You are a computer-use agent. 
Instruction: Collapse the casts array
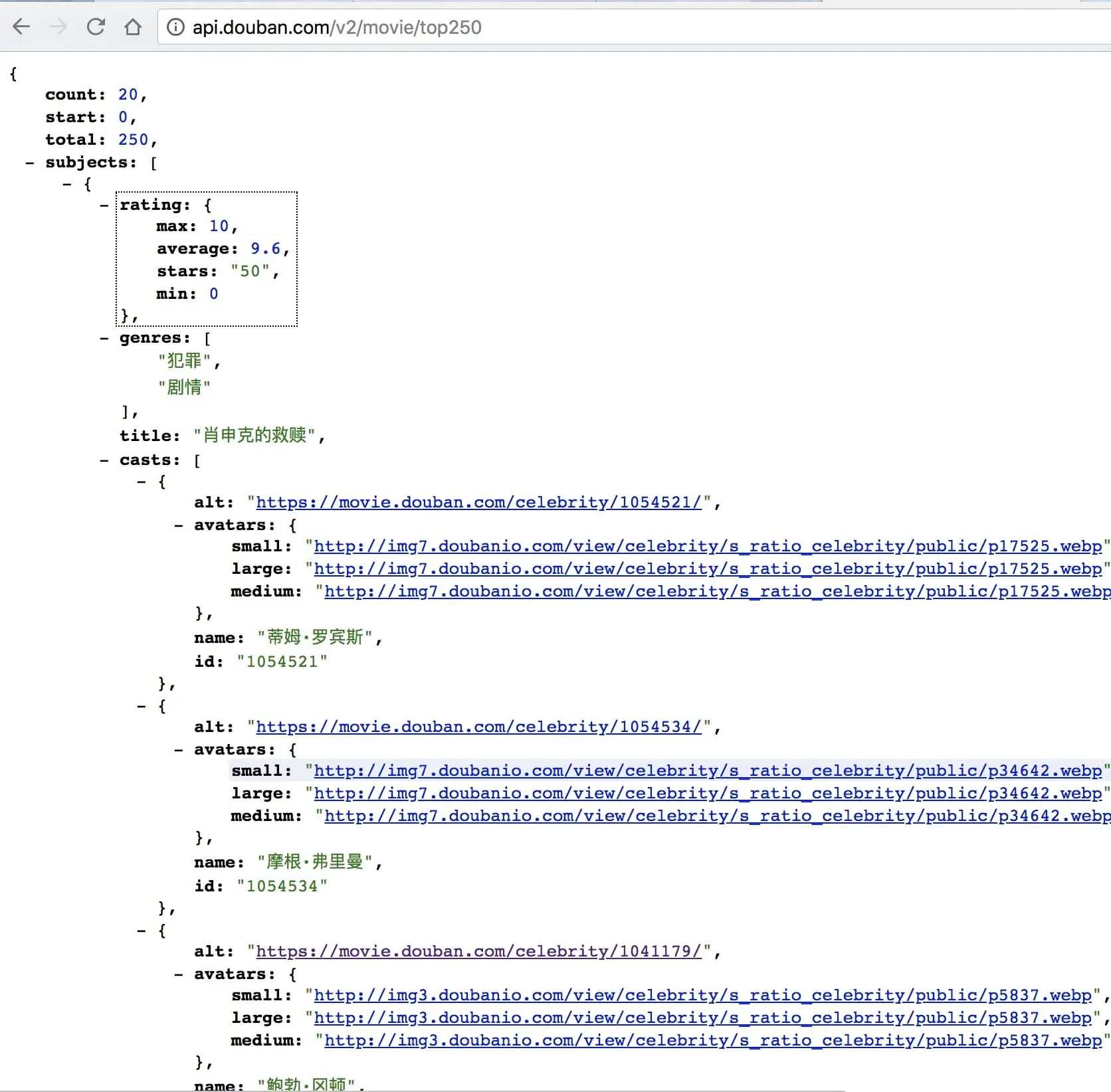[x=104, y=460]
